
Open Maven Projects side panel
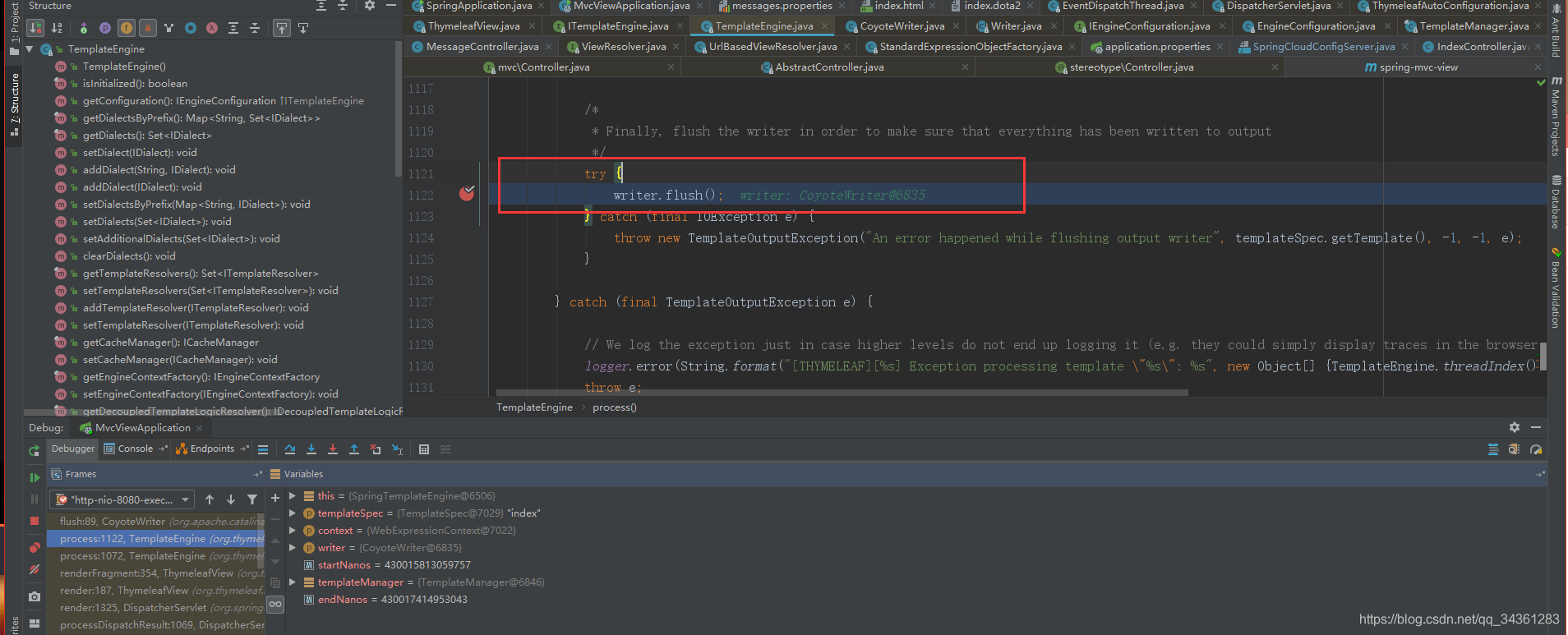[1556, 118]
